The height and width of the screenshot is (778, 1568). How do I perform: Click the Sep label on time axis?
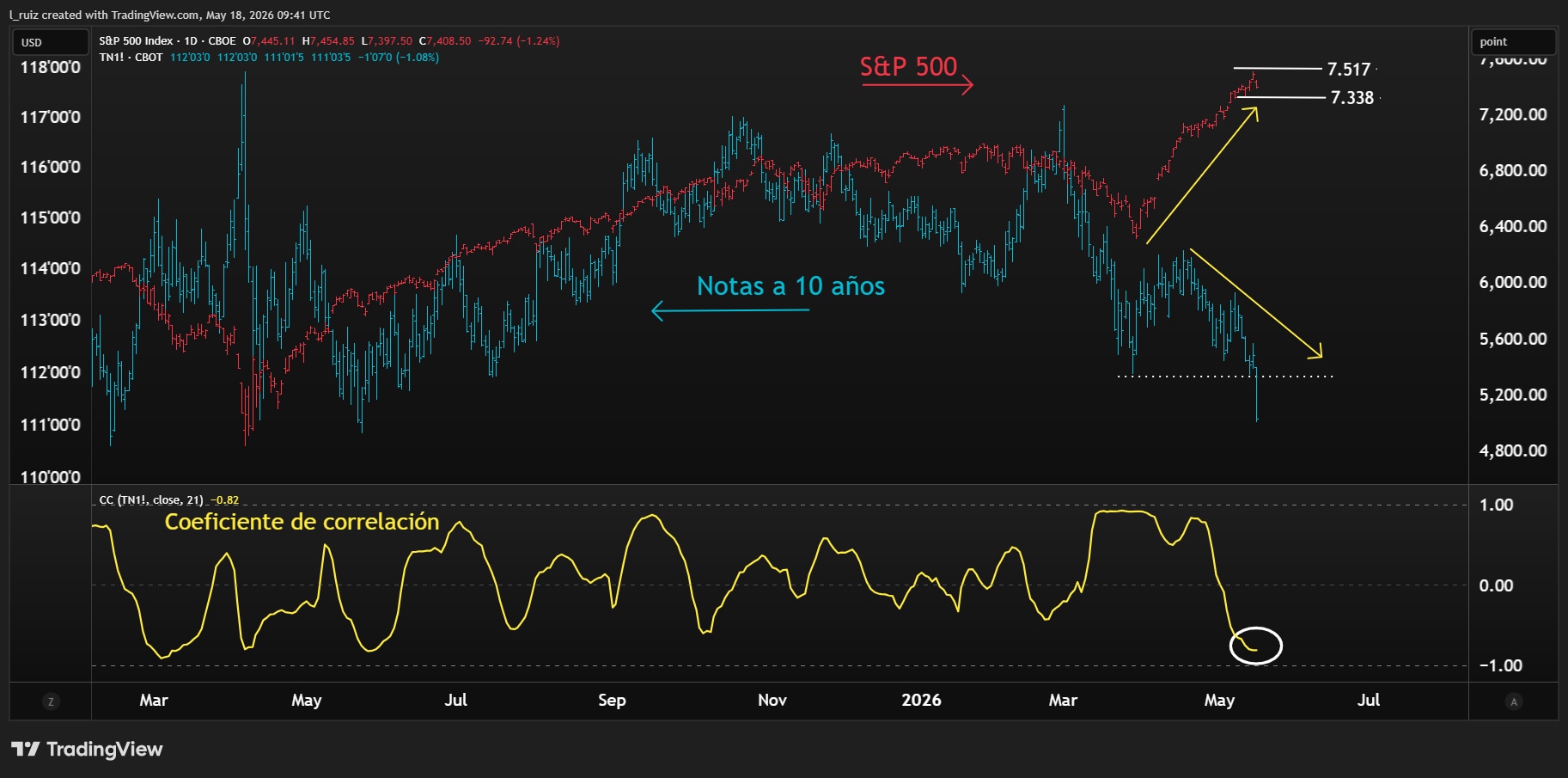coord(612,700)
